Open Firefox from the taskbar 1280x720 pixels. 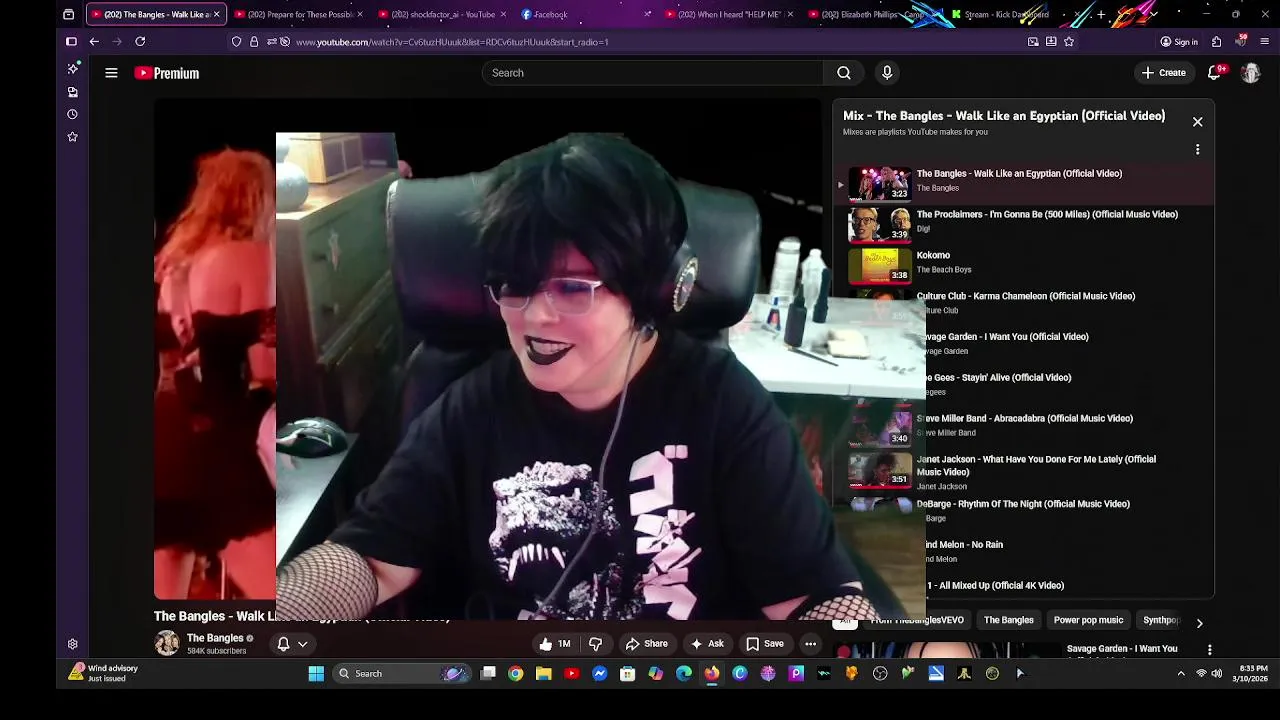[x=711, y=674]
